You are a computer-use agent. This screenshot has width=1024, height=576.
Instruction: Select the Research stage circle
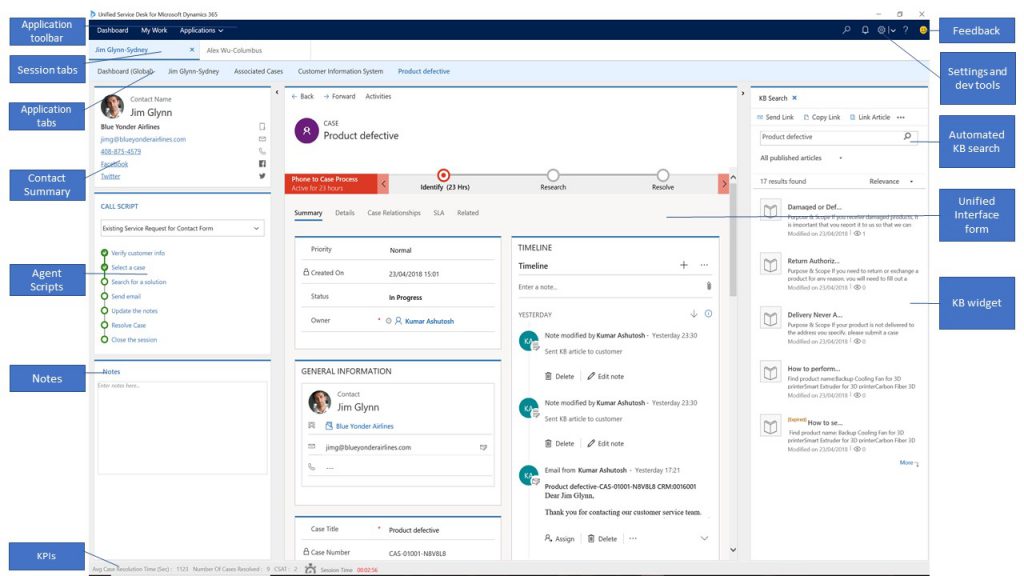pos(553,175)
